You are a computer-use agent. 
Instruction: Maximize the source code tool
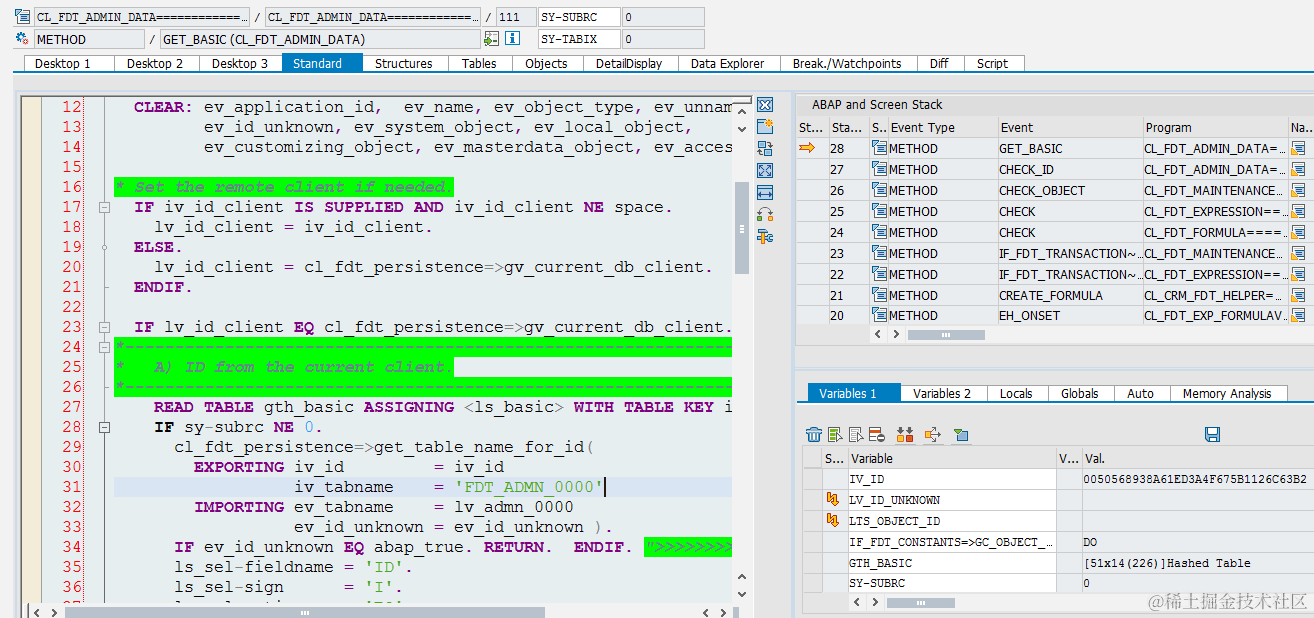point(765,171)
